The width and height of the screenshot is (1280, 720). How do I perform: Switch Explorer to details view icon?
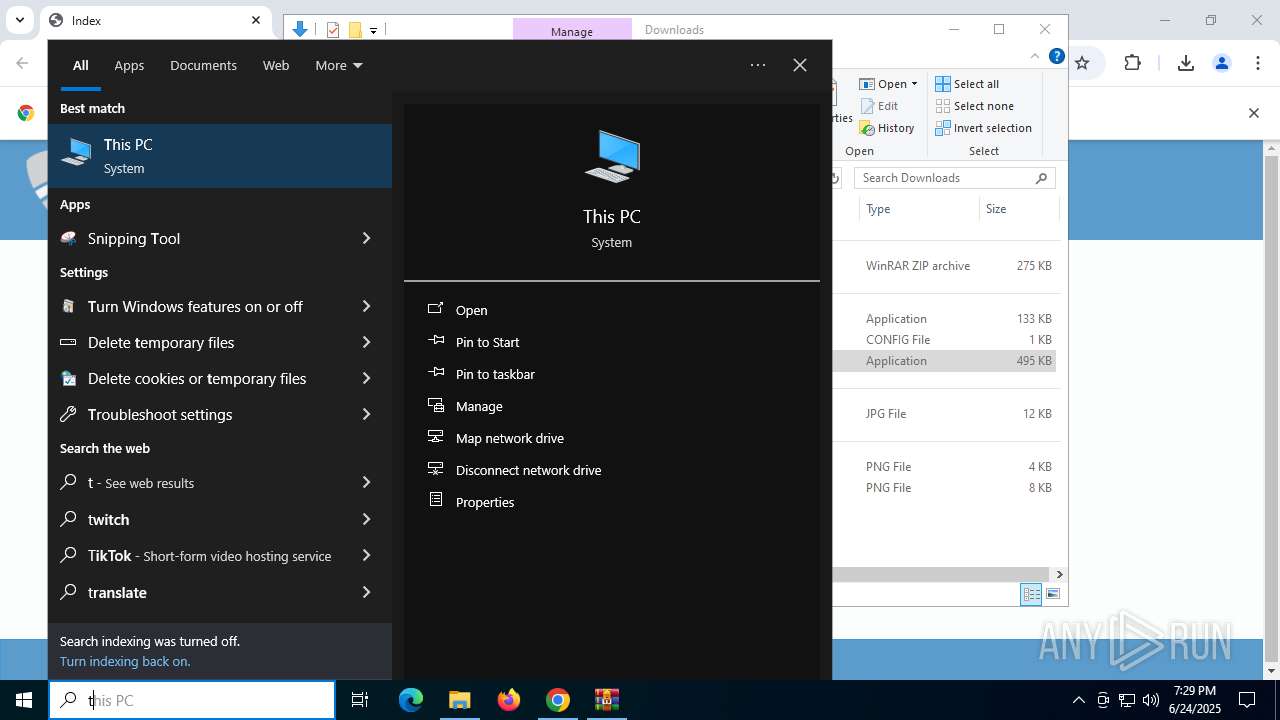point(1031,594)
